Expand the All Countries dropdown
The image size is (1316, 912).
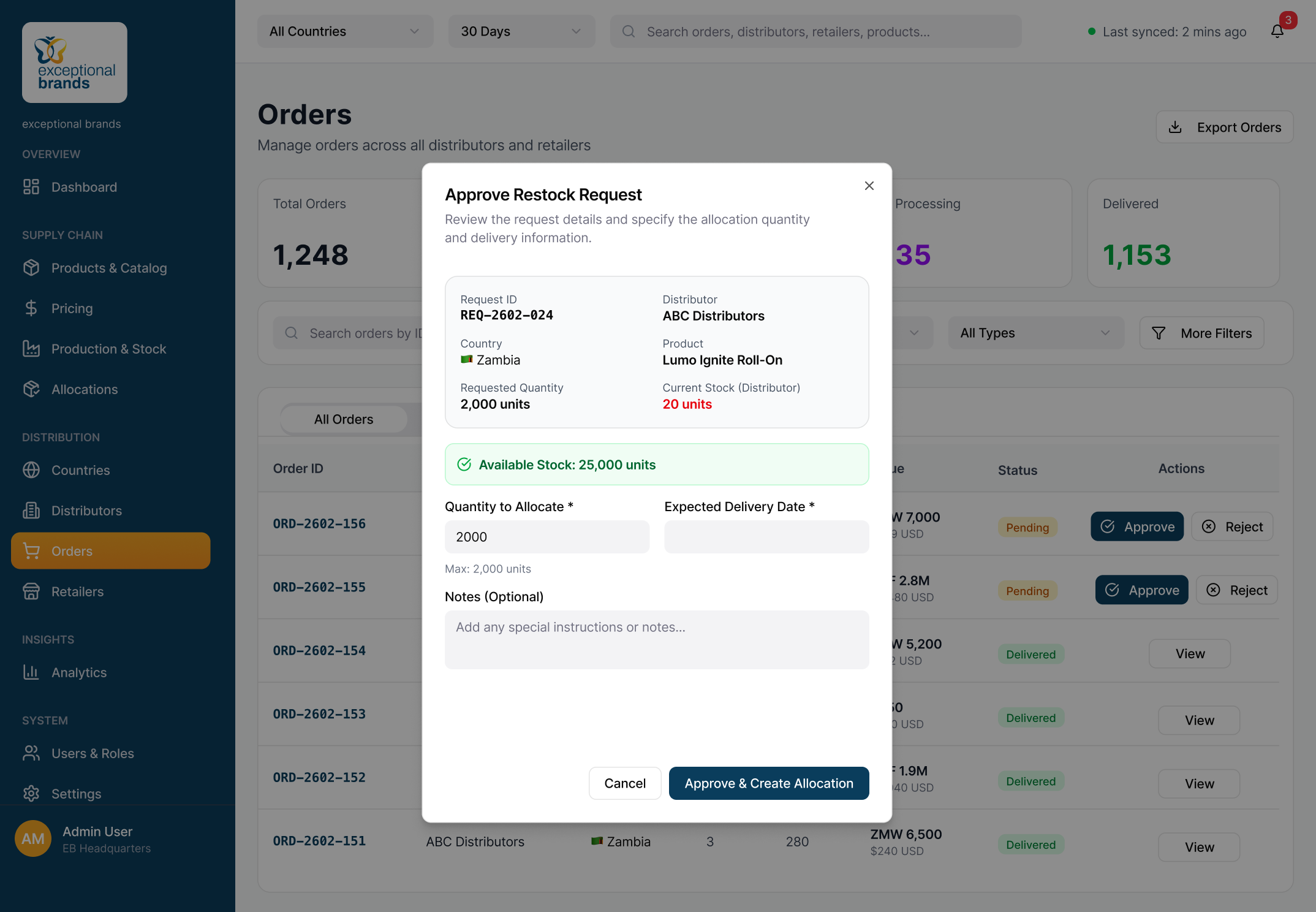345,31
